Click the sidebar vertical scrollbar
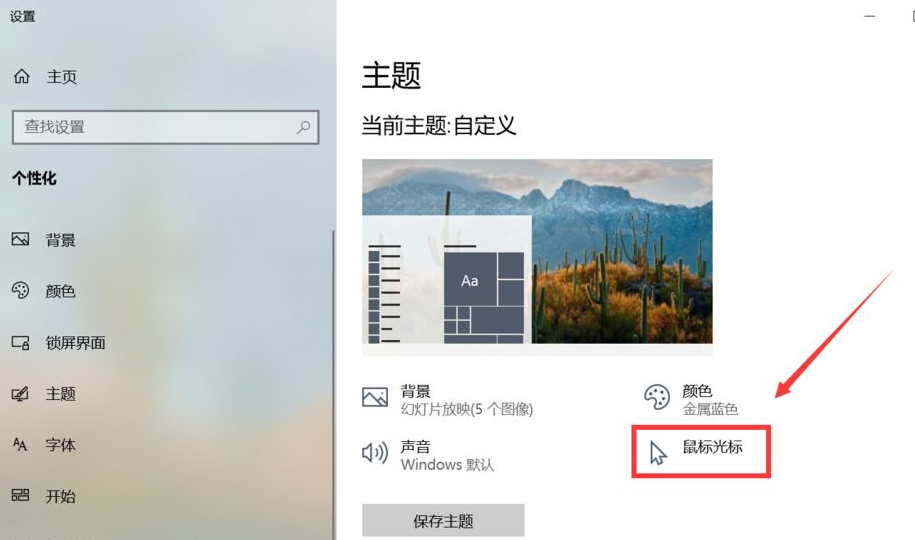This screenshot has height=540, width=915. 334,384
